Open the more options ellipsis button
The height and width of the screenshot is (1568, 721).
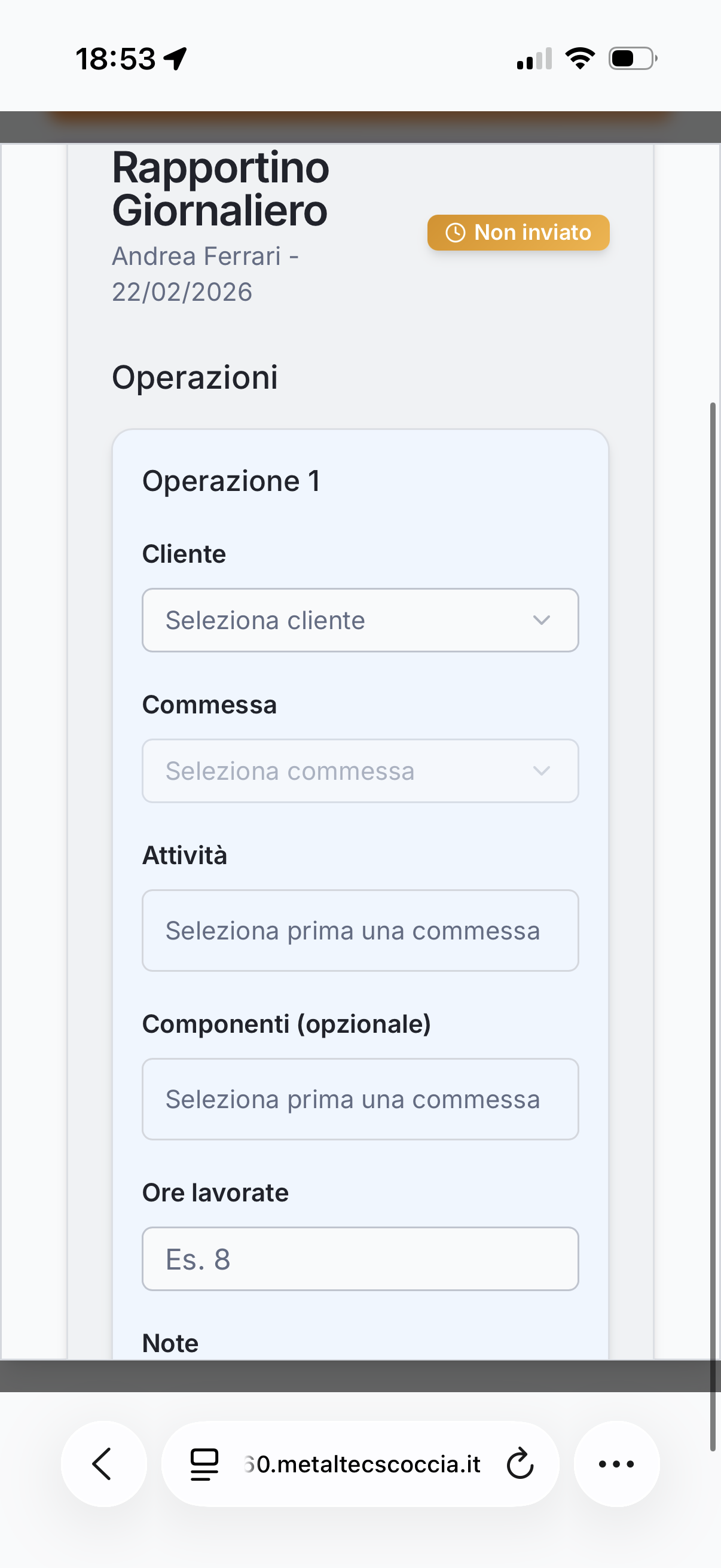point(616,1465)
